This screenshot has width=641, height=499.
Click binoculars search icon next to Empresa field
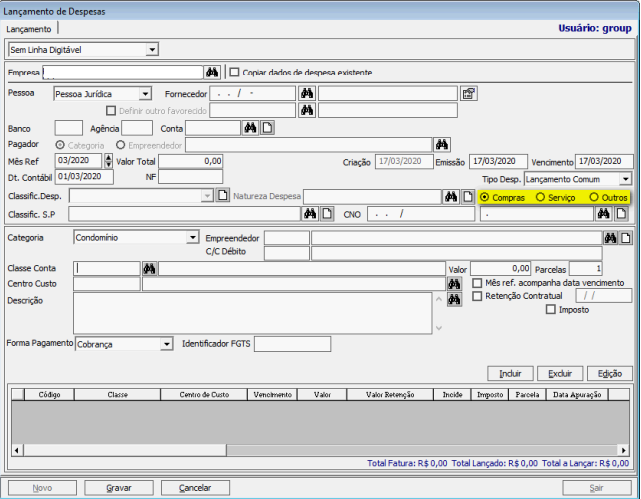212,72
